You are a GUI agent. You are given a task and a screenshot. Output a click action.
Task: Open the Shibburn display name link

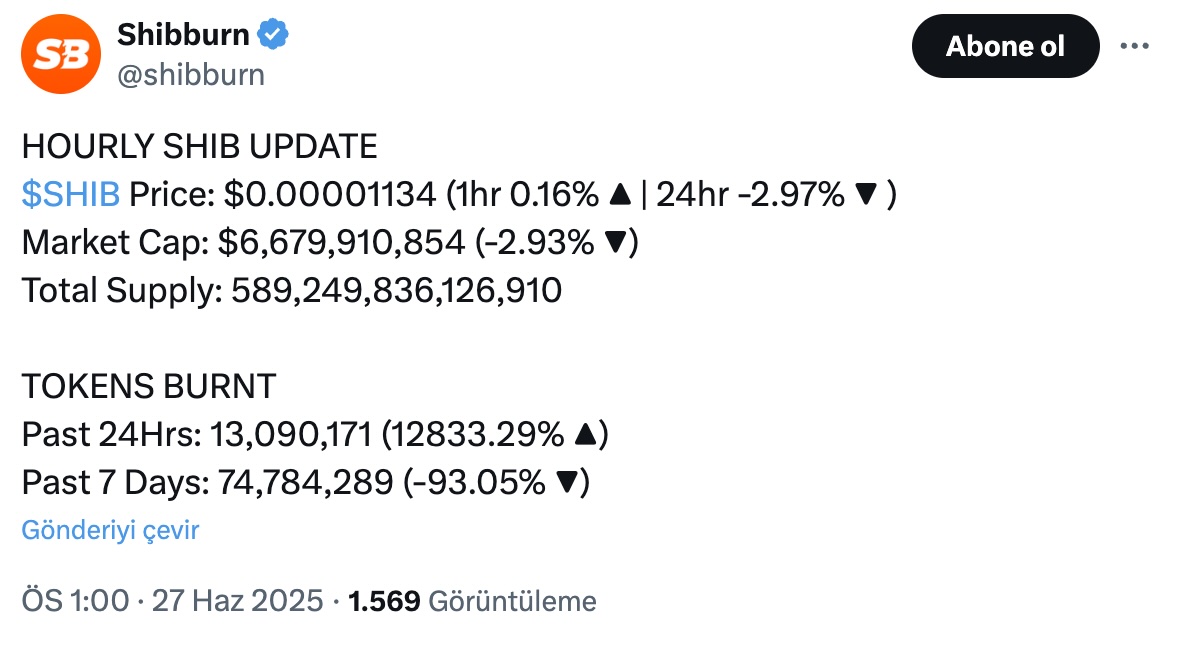[x=183, y=35]
